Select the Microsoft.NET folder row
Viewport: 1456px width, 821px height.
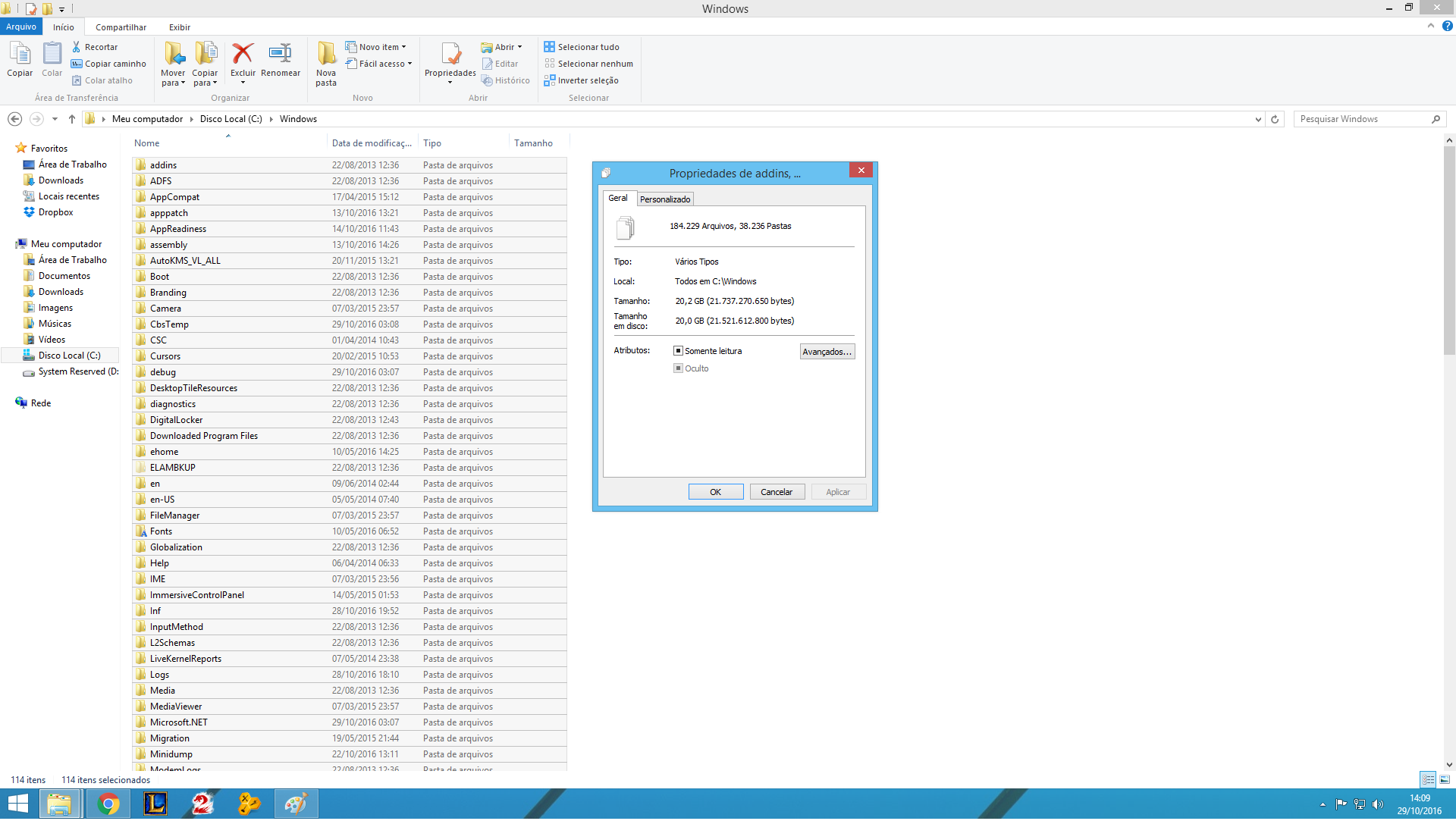click(350, 722)
